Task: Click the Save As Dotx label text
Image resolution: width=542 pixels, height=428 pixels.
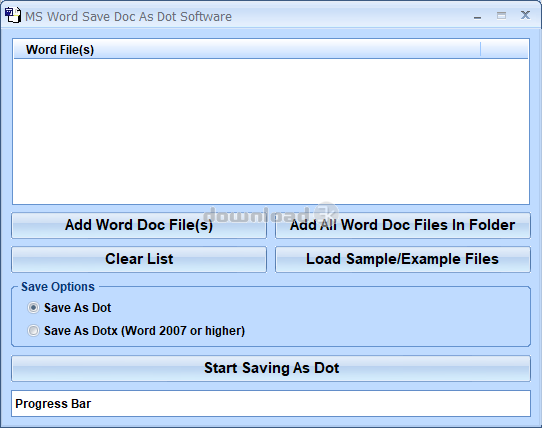Action: coord(144,331)
